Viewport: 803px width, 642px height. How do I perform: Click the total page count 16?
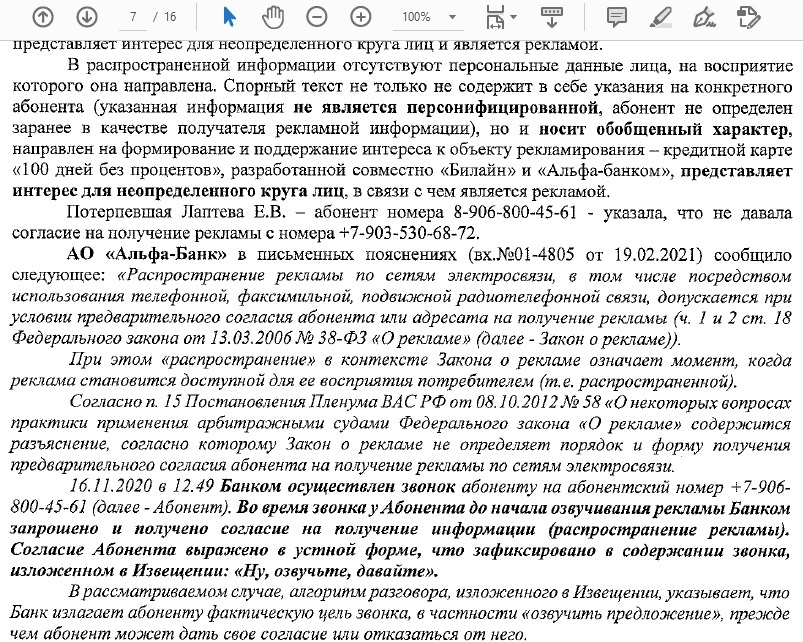click(x=171, y=18)
